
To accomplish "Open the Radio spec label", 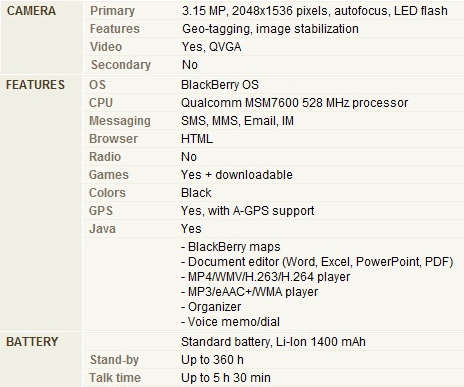I will (x=105, y=157).
